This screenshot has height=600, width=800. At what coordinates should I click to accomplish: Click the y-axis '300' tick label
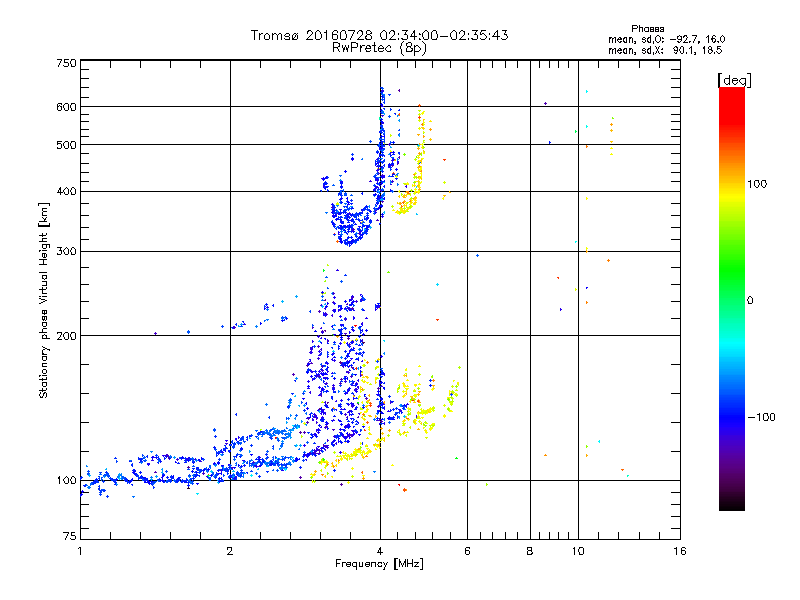66,252
